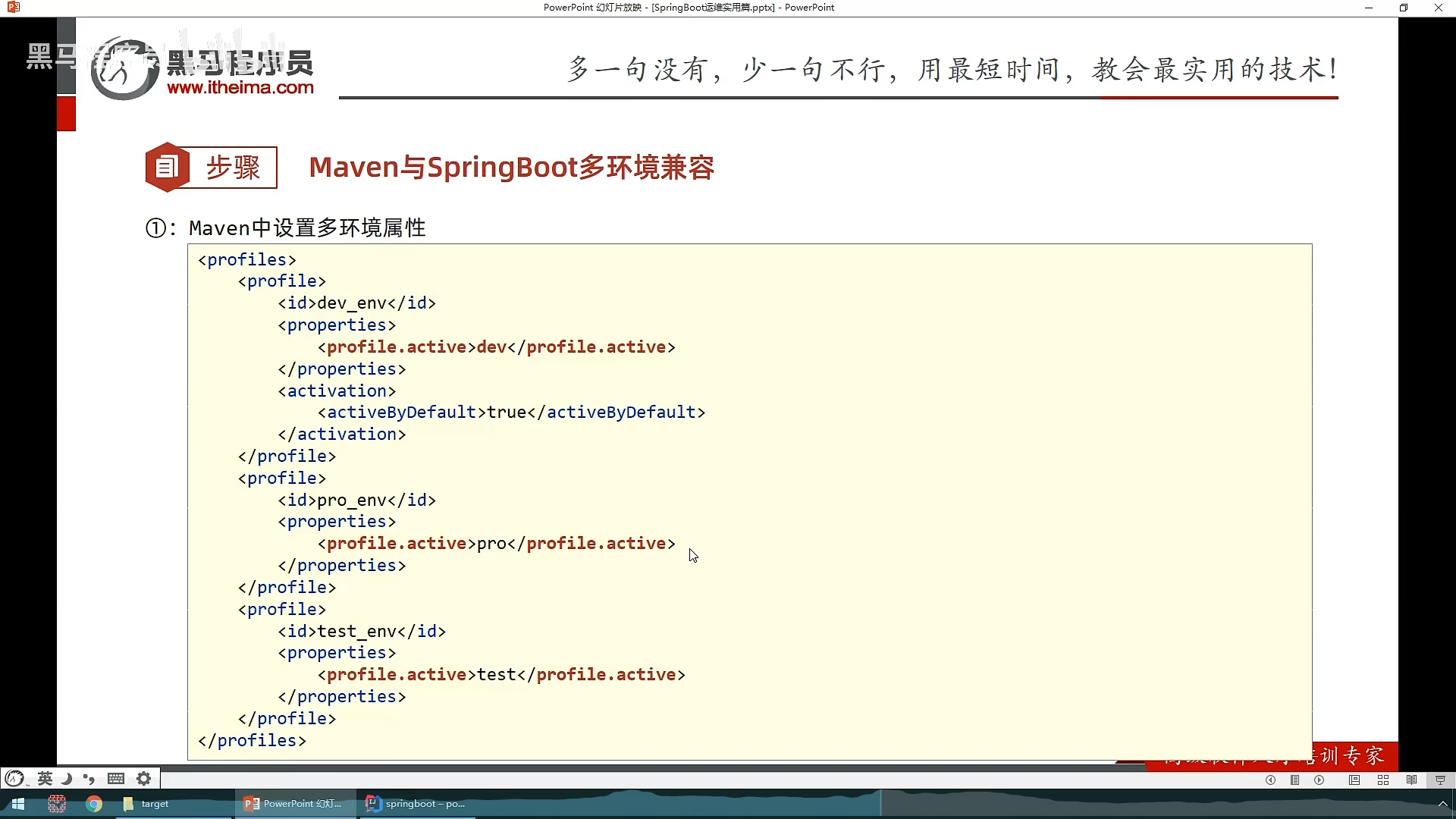Expand the system tray hidden icons chevron
The height and width of the screenshot is (819, 1456).
(1442, 804)
